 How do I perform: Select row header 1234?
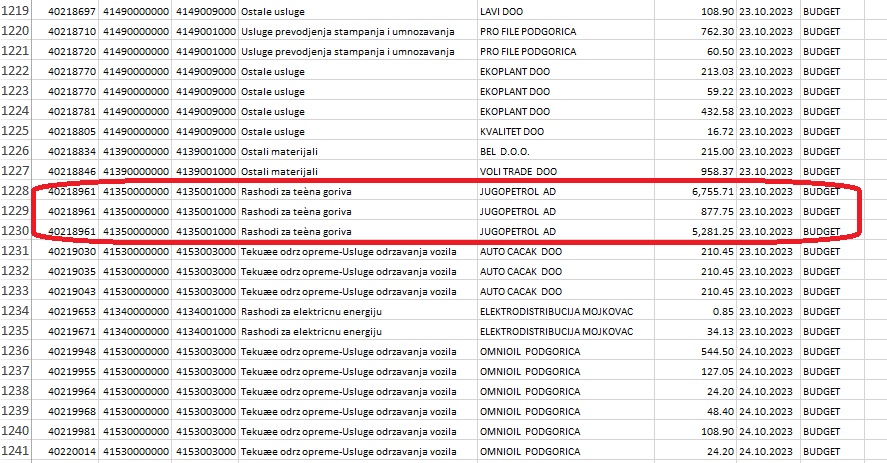[x=15, y=311]
